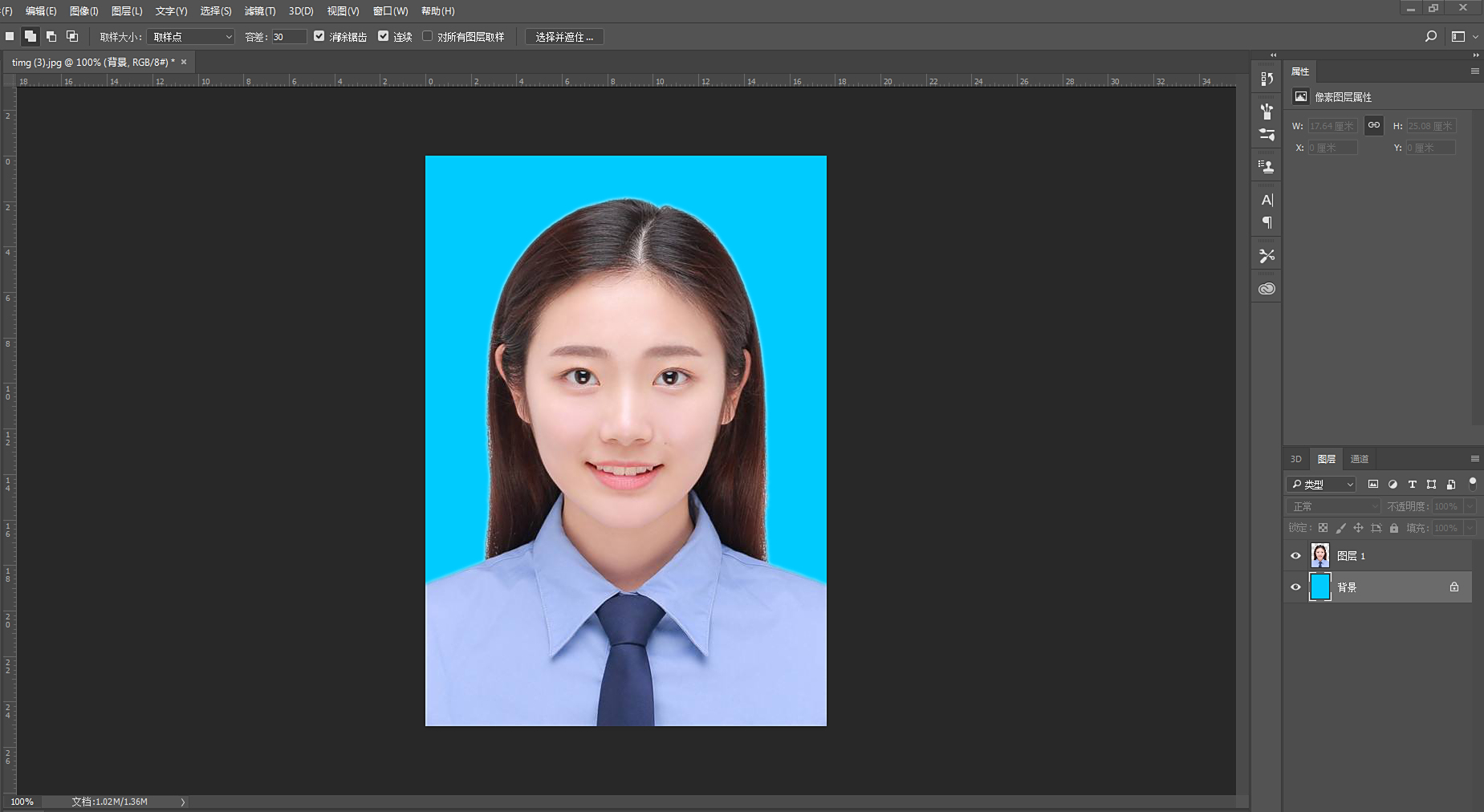Open the Clone Source stamp panel icon

tap(1266, 167)
